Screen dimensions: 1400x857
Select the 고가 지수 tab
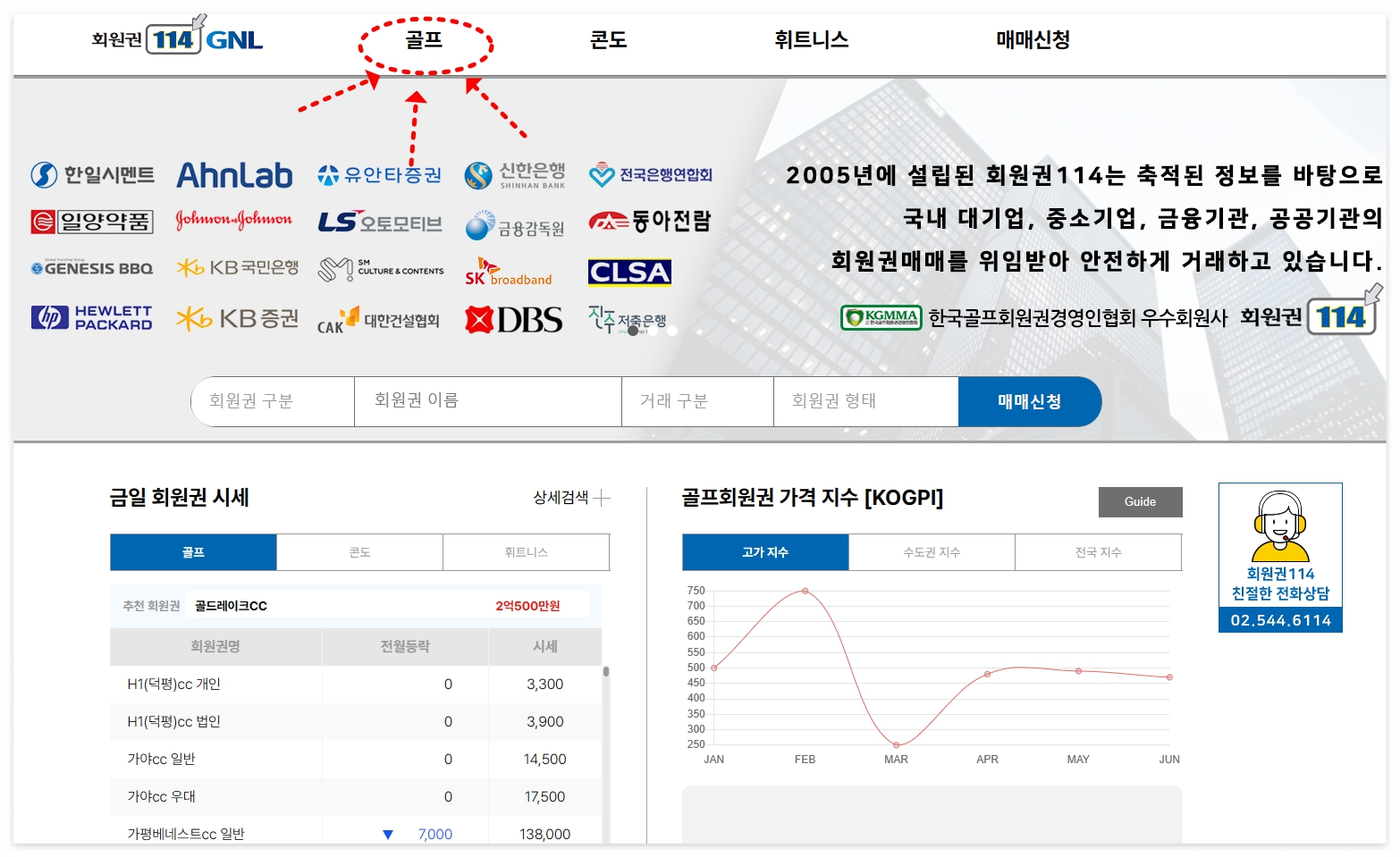click(765, 552)
